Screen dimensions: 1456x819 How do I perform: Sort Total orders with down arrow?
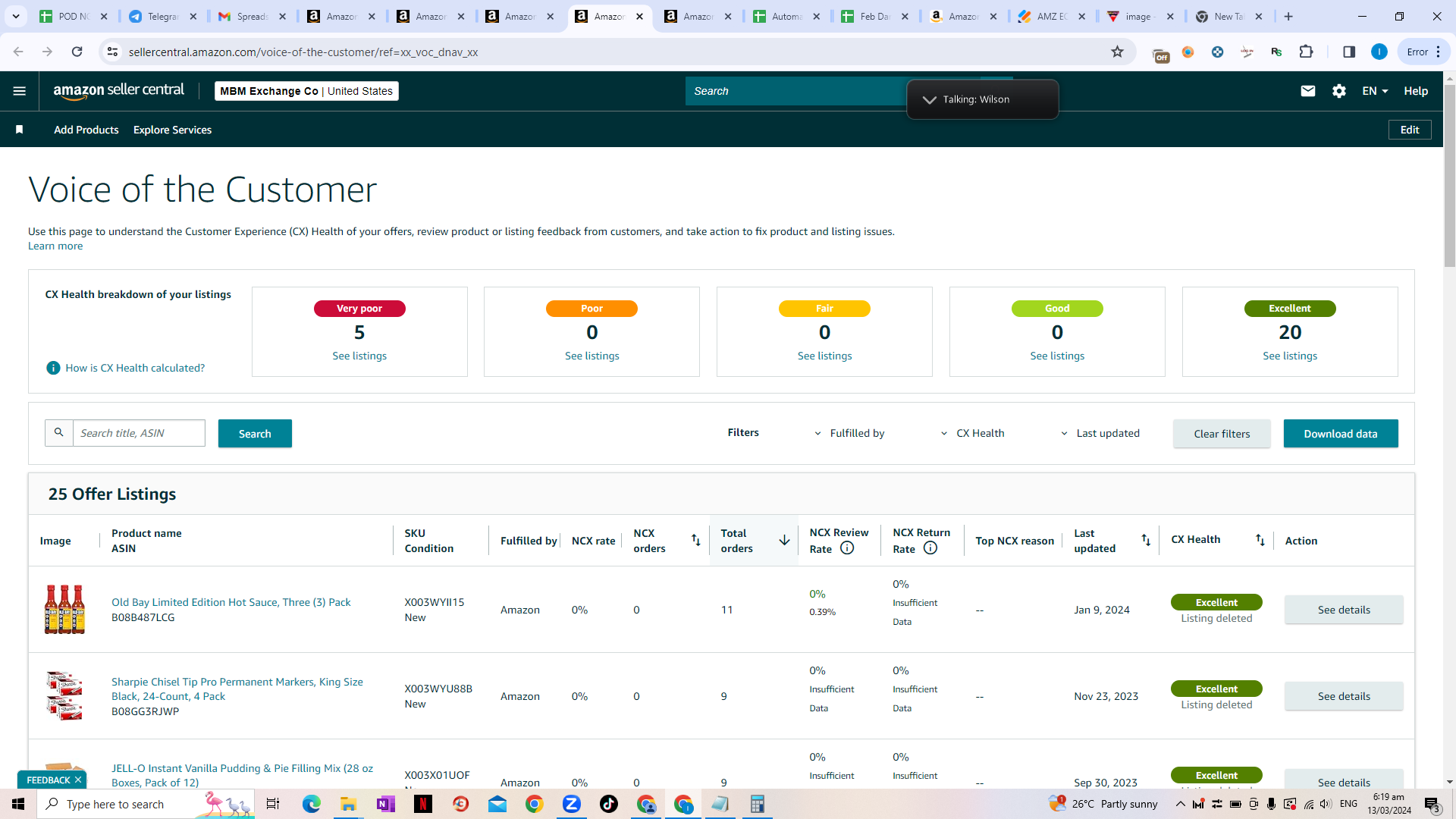coord(784,540)
